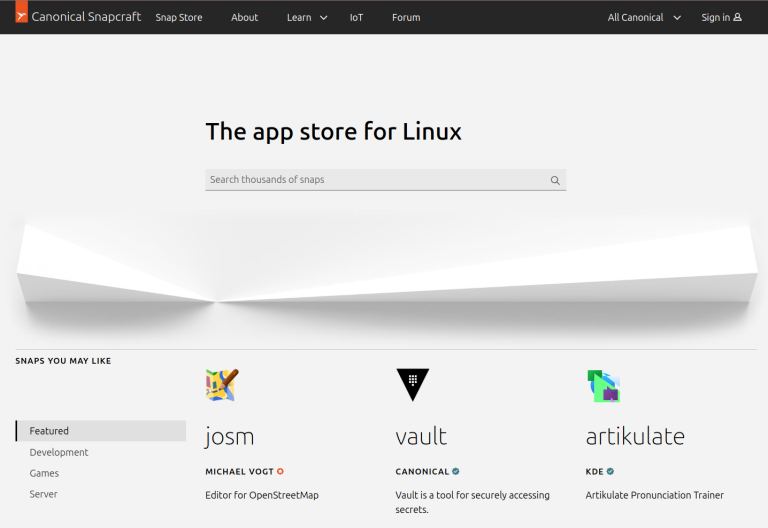Open the About menu item
The height and width of the screenshot is (528, 768).
click(x=244, y=18)
